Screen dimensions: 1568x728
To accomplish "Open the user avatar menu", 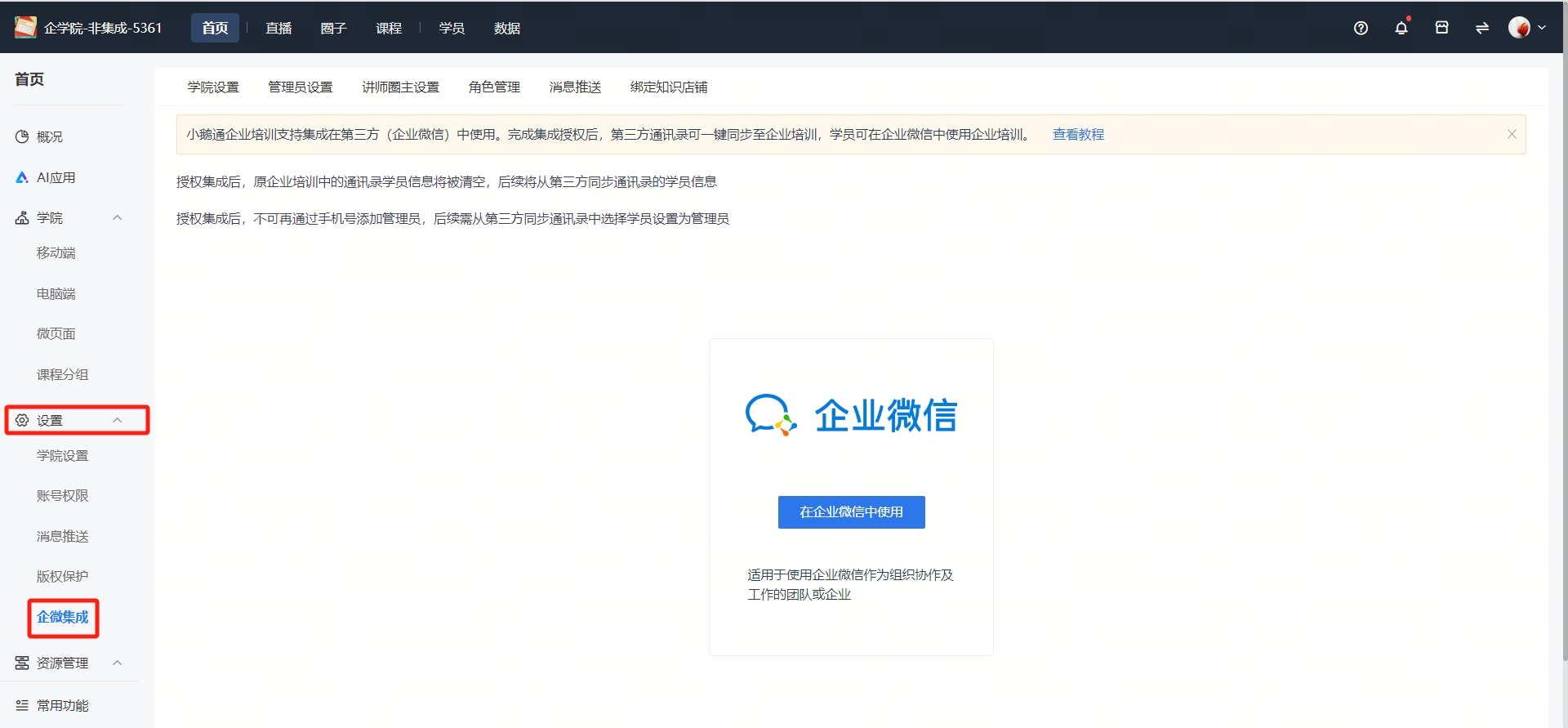I will 1519,28.
